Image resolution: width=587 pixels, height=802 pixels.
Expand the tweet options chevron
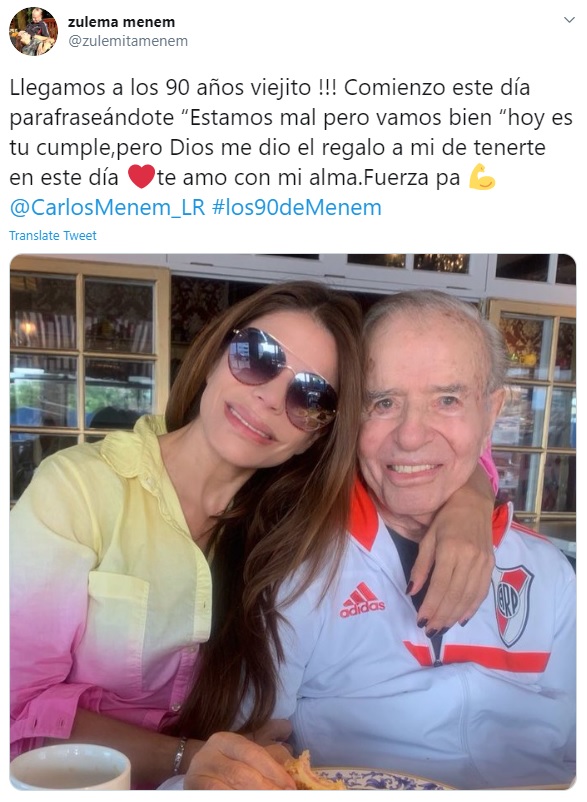569,20
